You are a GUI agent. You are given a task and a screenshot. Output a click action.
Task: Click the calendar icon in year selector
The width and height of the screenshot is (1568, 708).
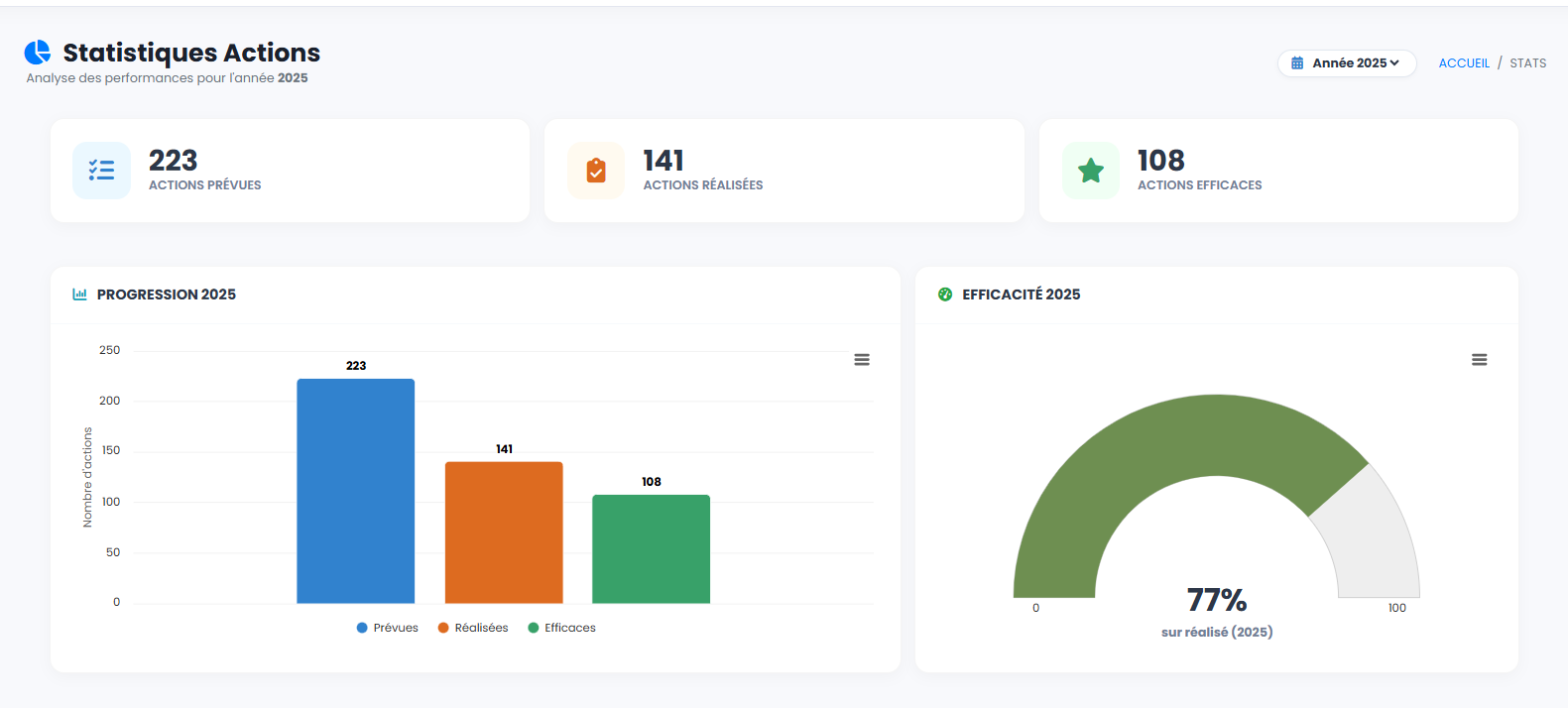pyautogui.click(x=1297, y=63)
